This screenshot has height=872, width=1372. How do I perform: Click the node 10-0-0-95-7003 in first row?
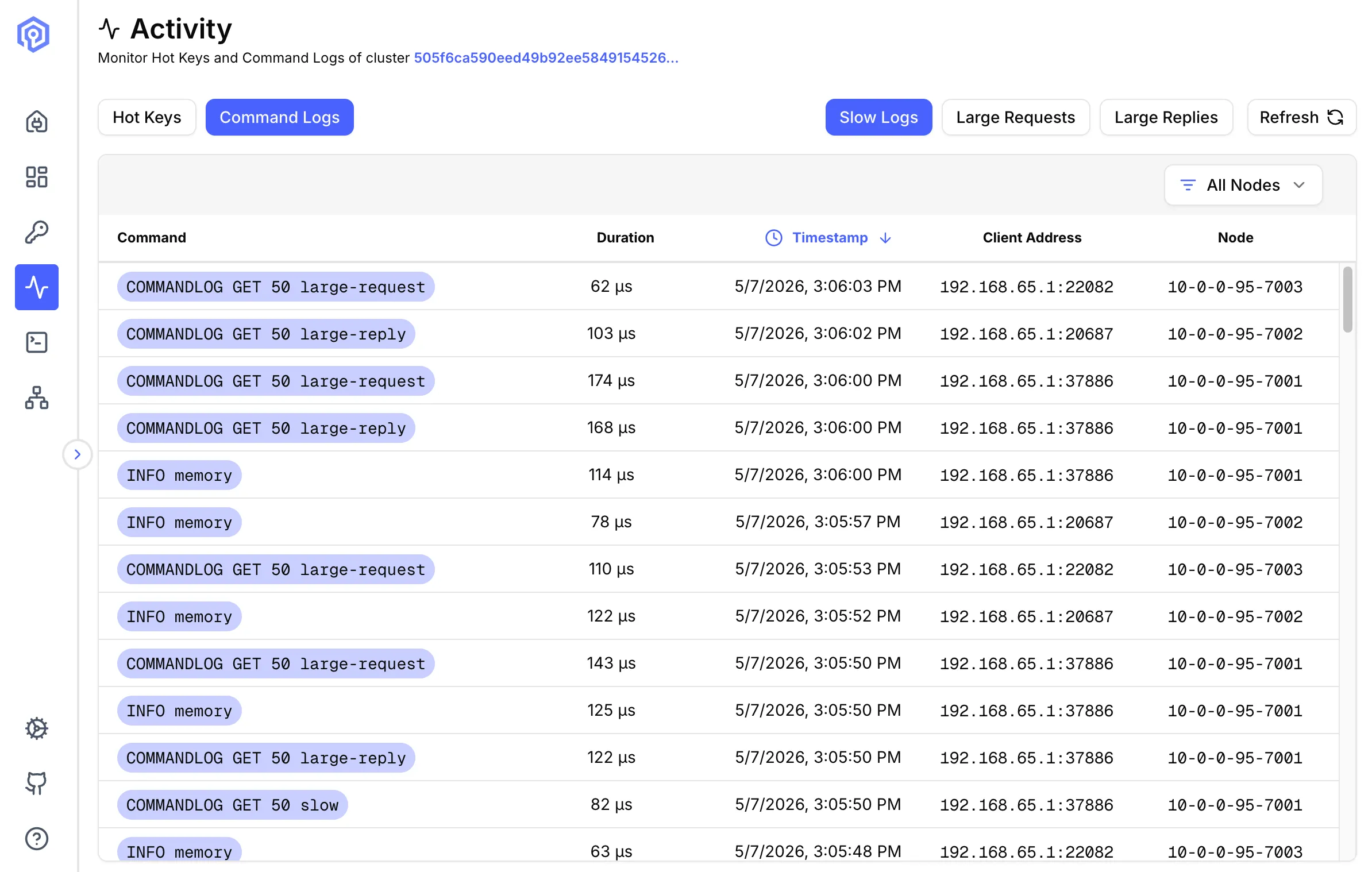tap(1235, 287)
